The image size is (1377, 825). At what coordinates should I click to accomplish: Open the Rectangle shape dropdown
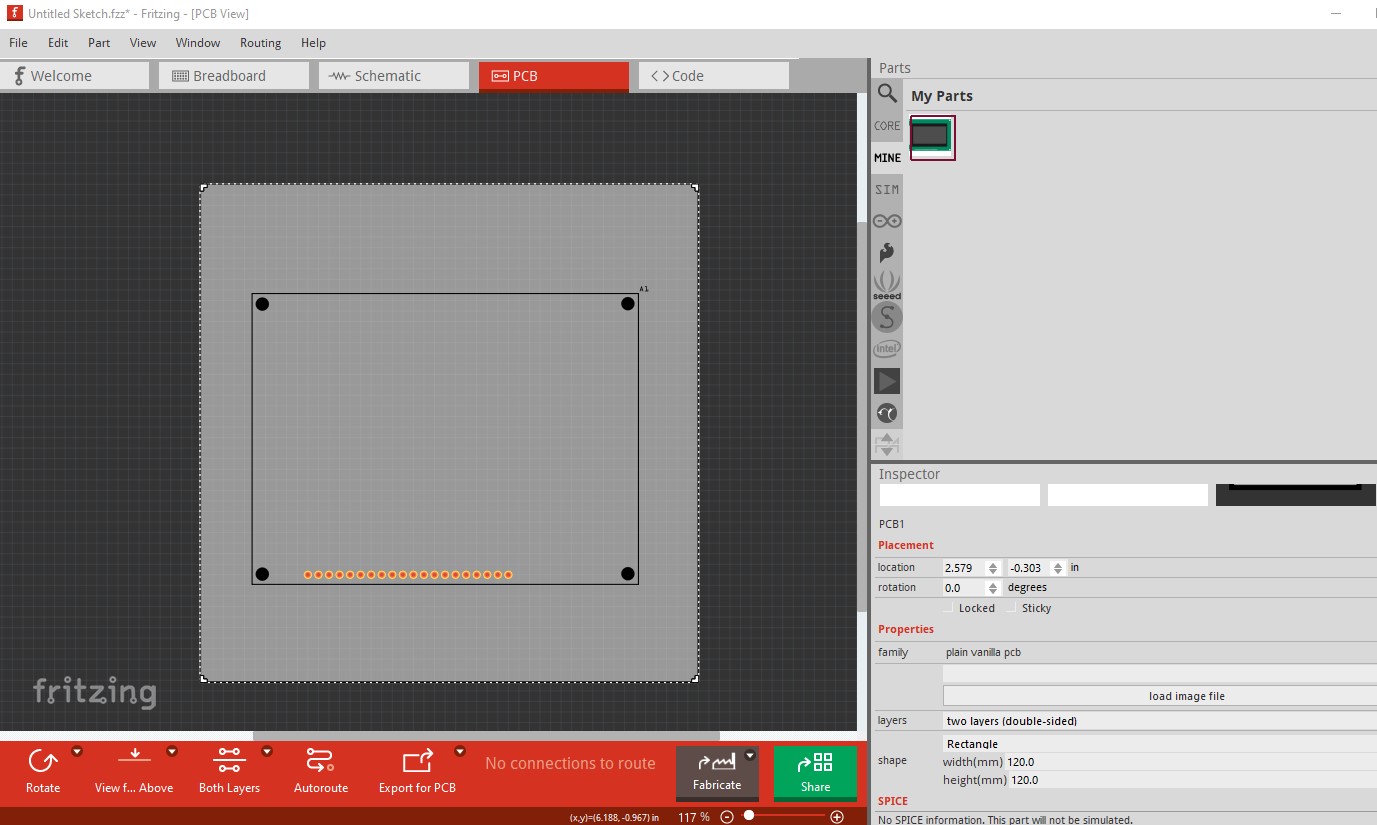pyautogui.click(x=1160, y=744)
